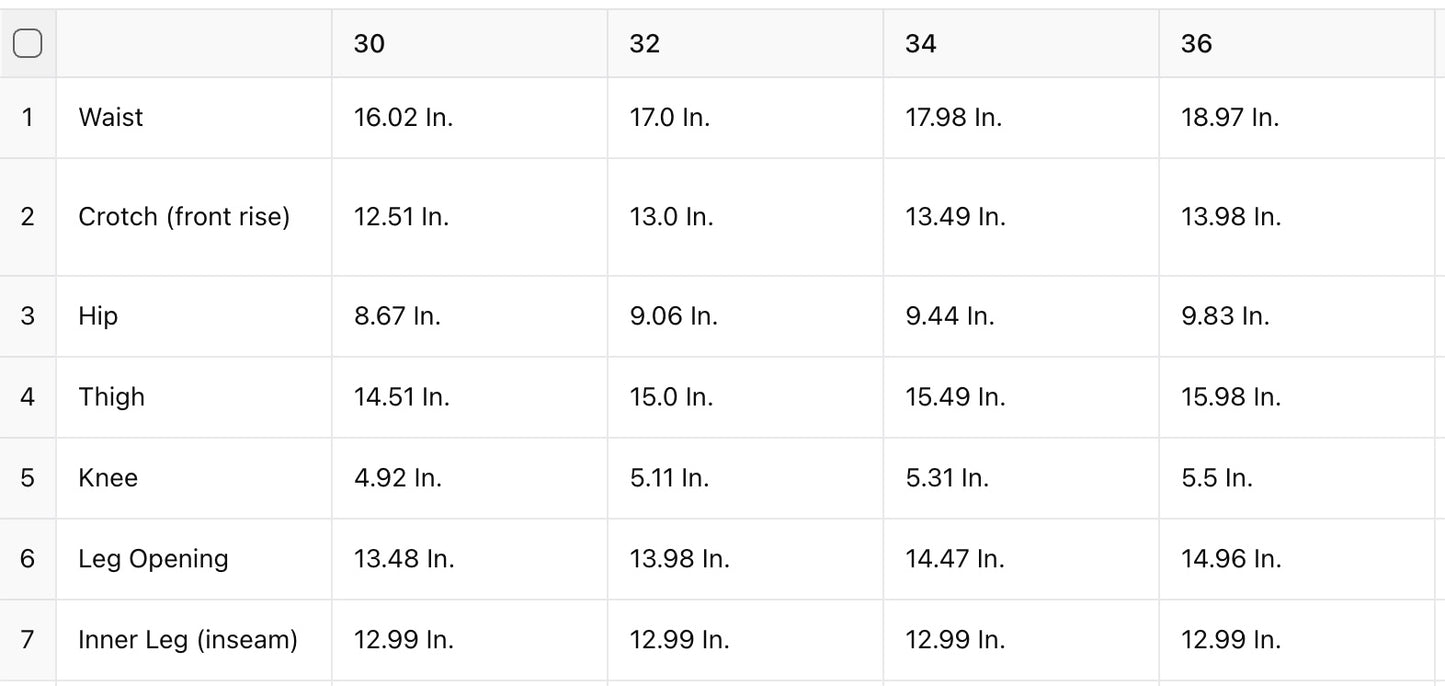The height and width of the screenshot is (686, 1445).
Task: Select the Waist 18.97 In. cell
Action: point(1229,117)
